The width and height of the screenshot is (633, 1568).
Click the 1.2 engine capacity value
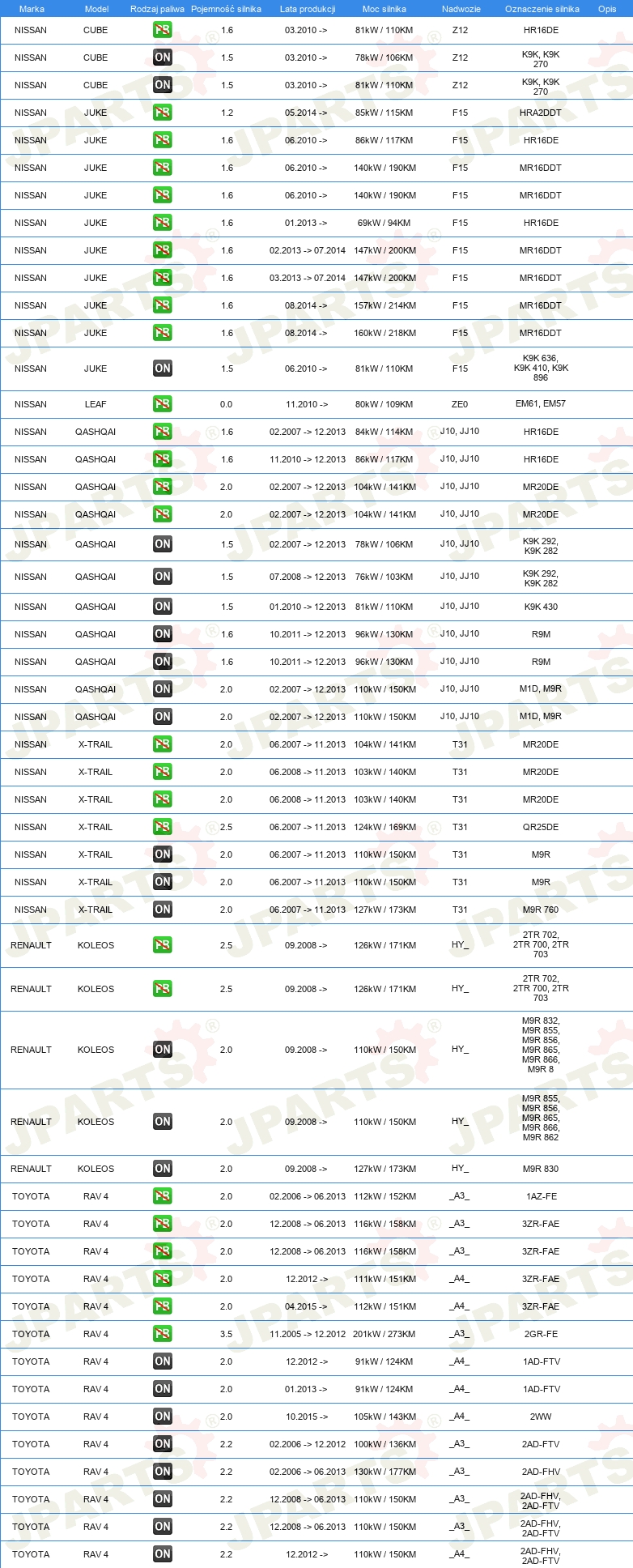point(227,113)
